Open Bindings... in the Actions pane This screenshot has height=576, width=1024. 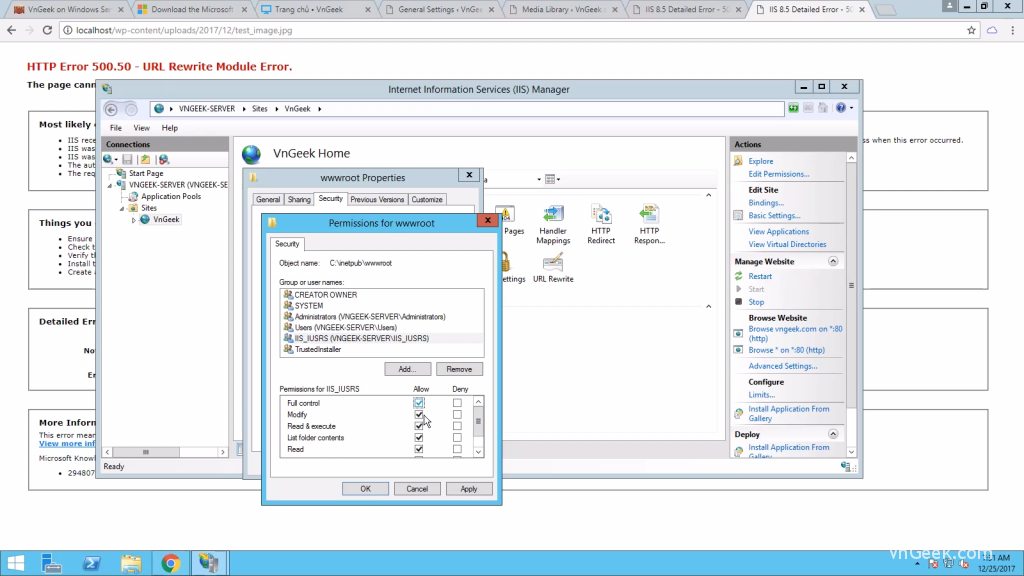[766, 203]
